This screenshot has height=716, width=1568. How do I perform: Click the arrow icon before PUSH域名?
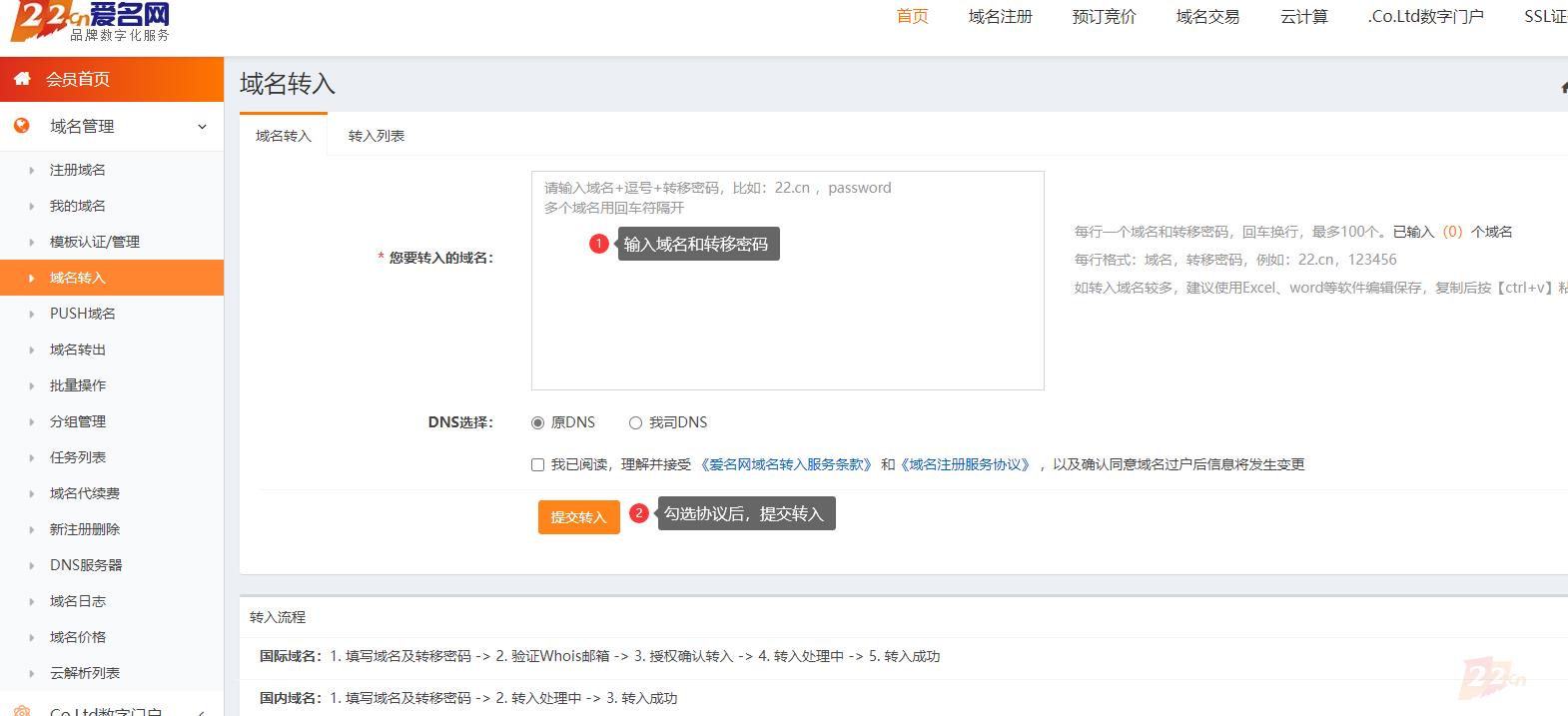point(32,315)
